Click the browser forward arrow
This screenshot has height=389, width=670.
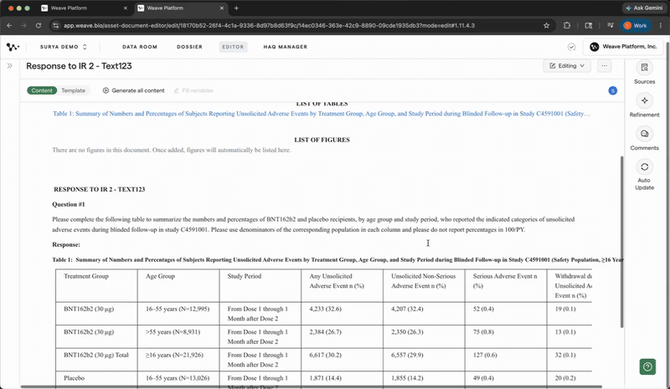[x=24, y=26]
